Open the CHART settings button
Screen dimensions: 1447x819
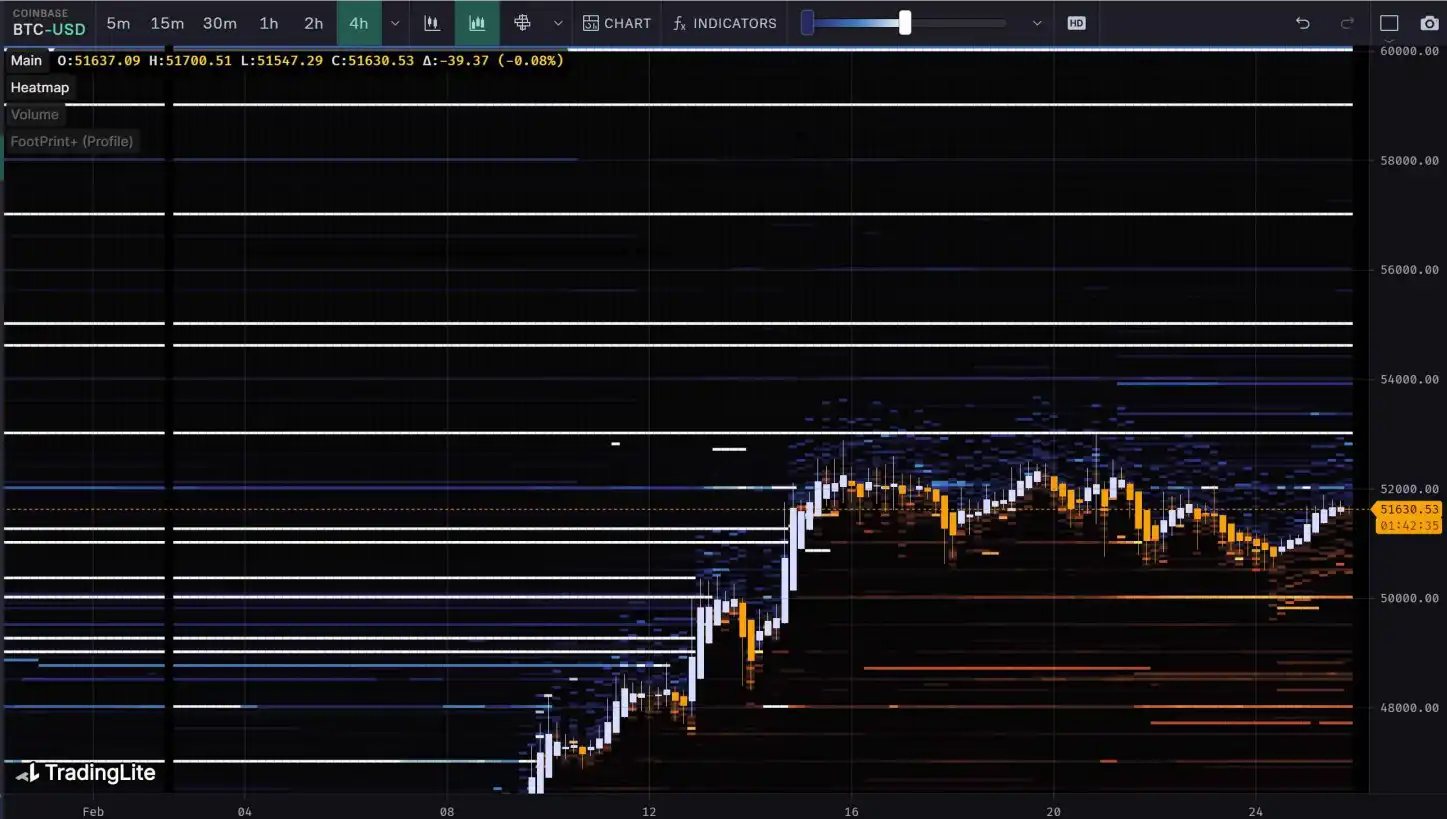click(x=617, y=23)
